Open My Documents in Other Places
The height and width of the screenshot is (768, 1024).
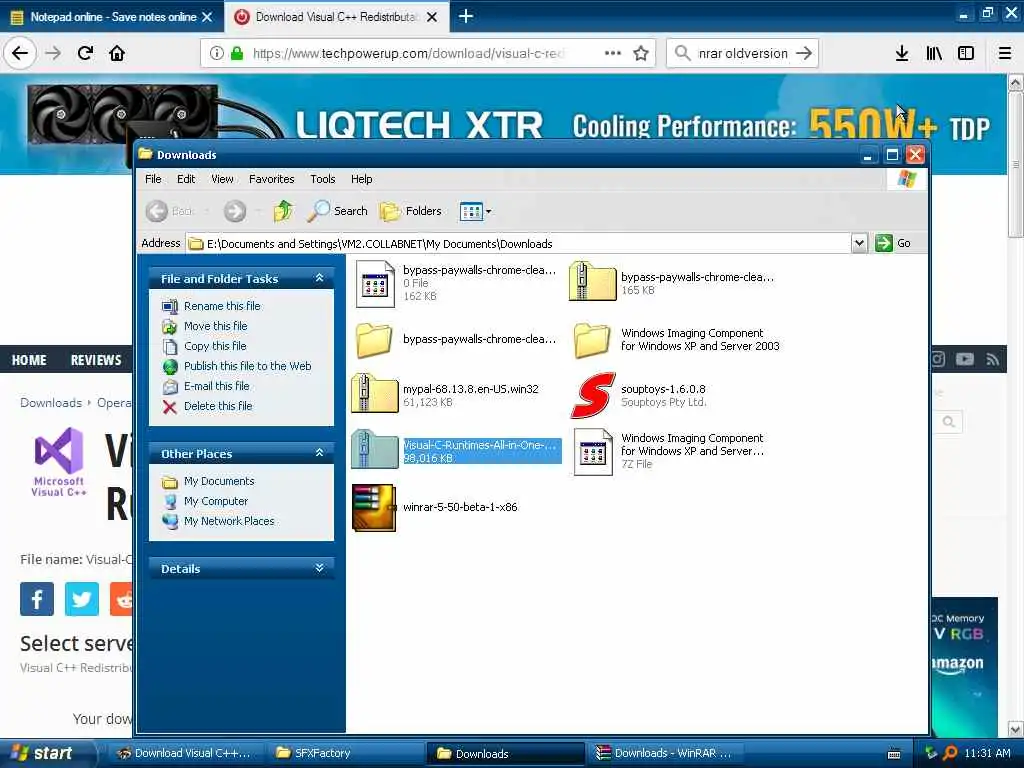click(x=219, y=481)
